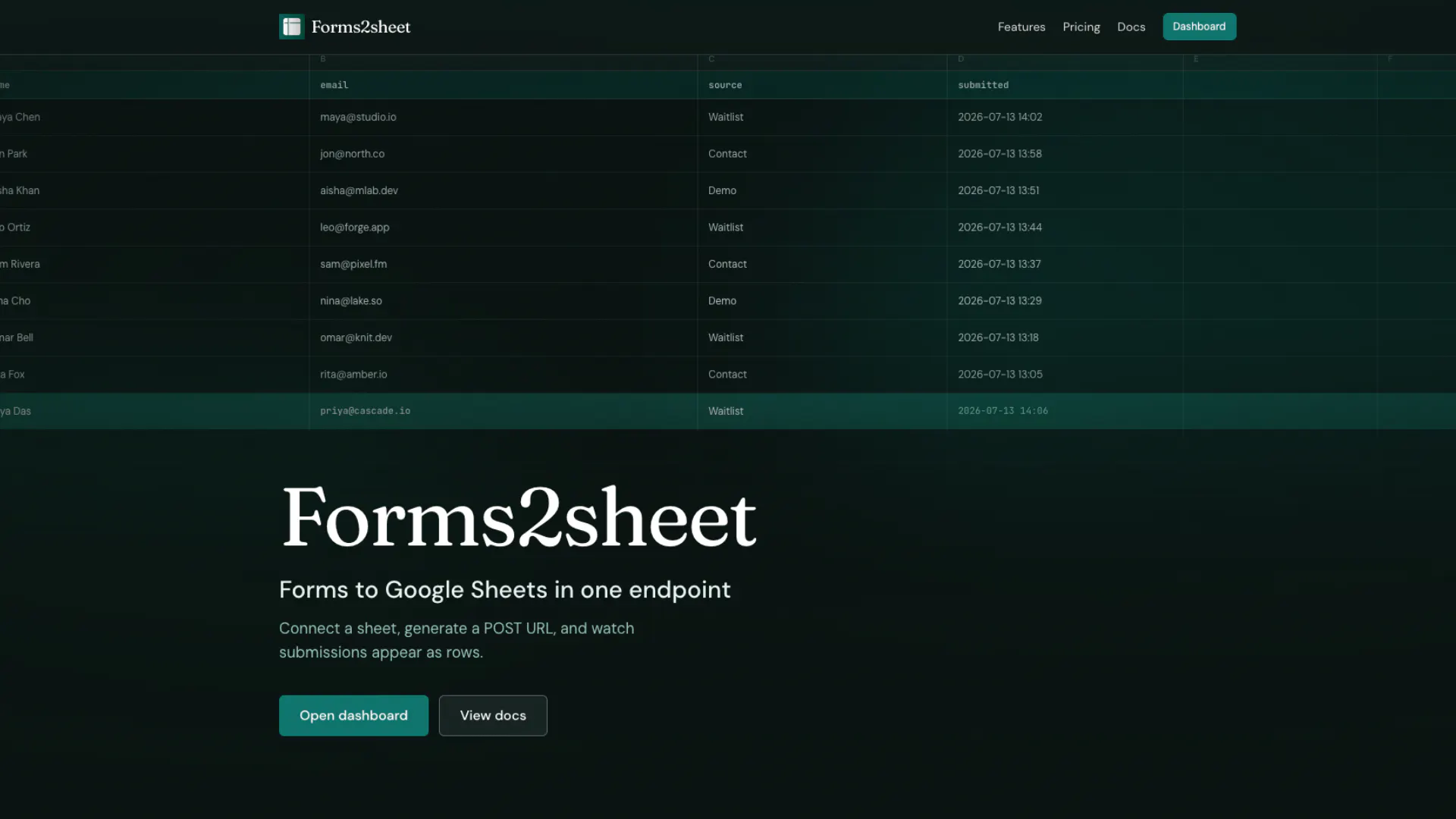Select the Waitlist source in omar@knit.dev row
1456x819 pixels.
(822, 337)
